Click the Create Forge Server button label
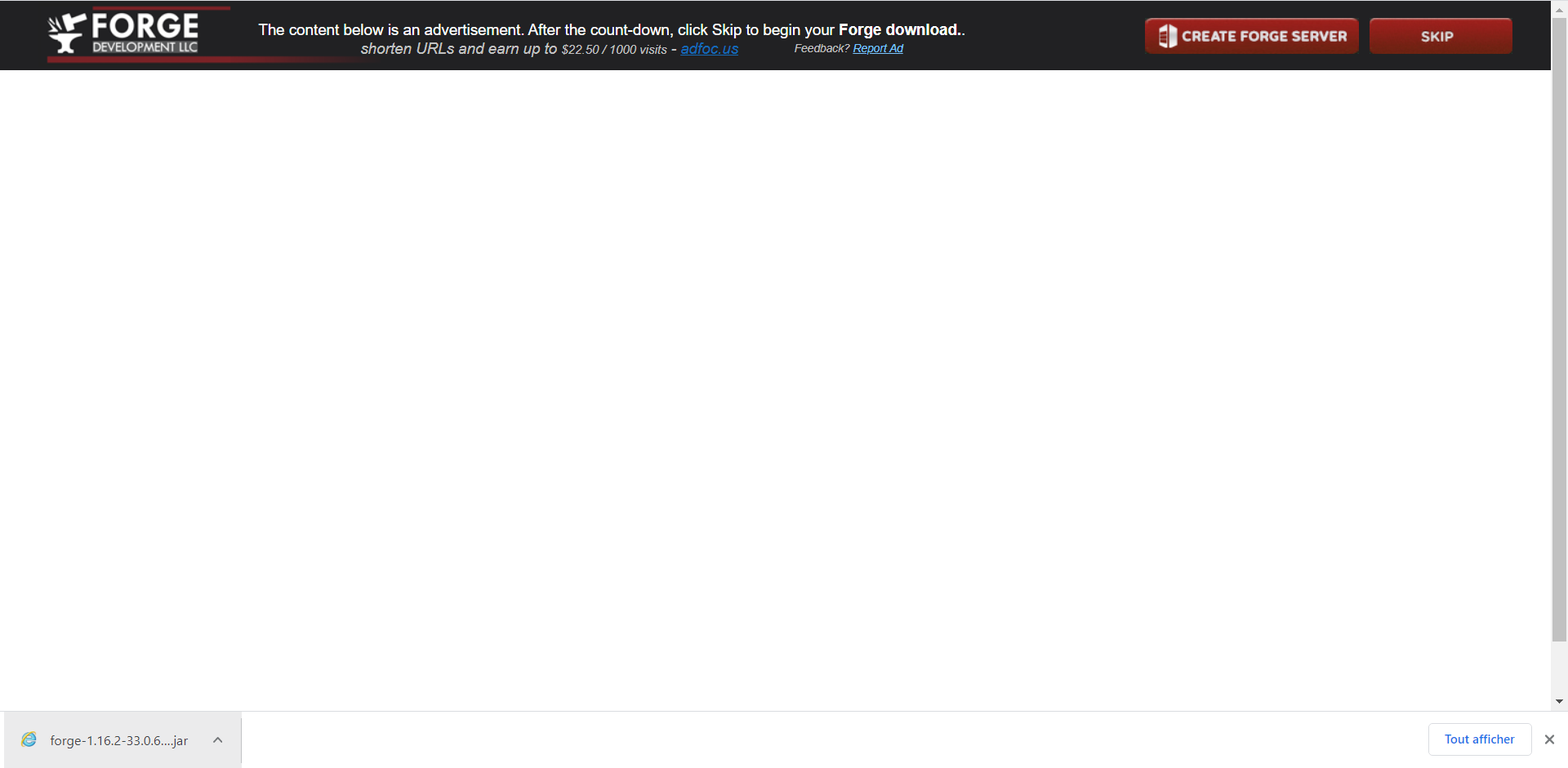This screenshot has width=1568, height=768. click(x=1264, y=36)
